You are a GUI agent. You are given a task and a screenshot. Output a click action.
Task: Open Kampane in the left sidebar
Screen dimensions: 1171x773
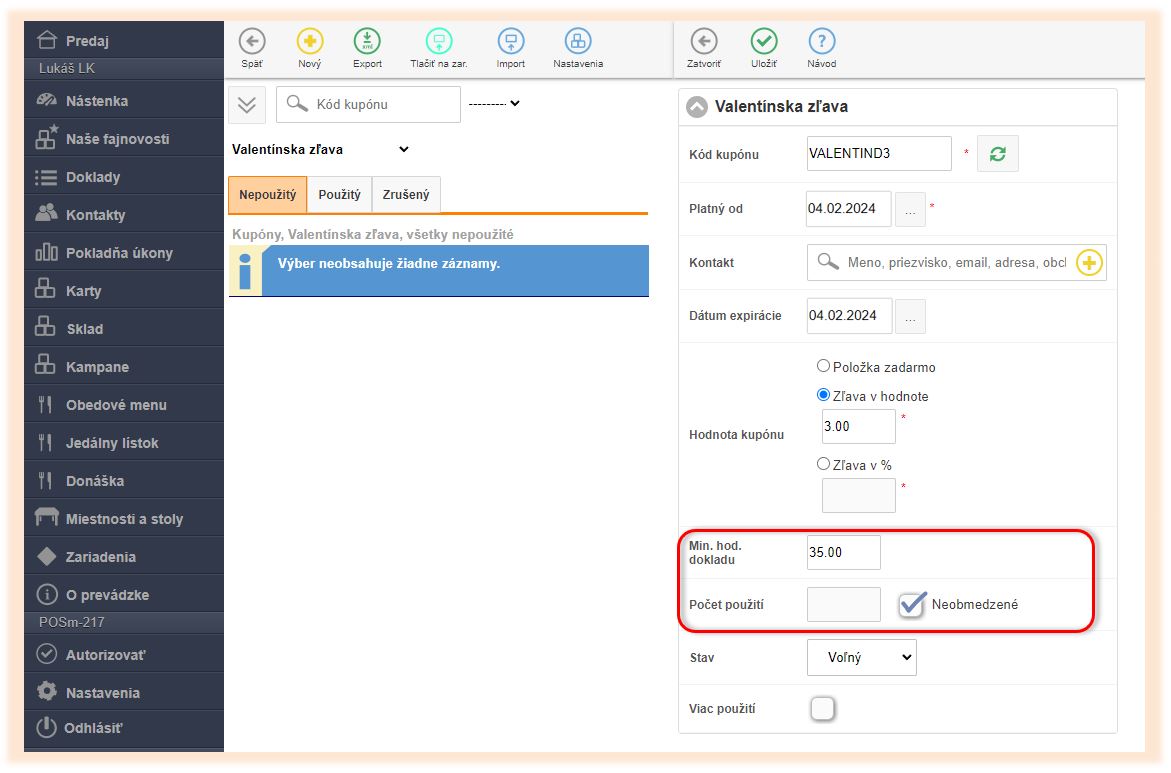click(97, 367)
